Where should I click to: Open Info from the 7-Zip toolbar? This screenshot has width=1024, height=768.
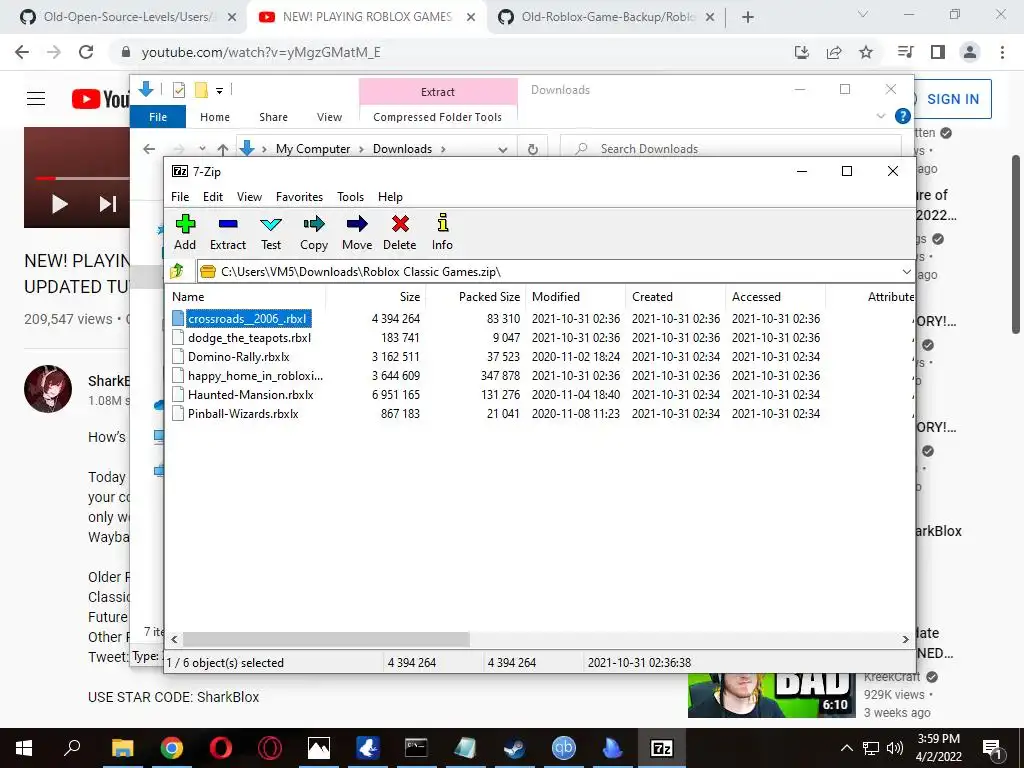pyautogui.click(x=442, y=232)
